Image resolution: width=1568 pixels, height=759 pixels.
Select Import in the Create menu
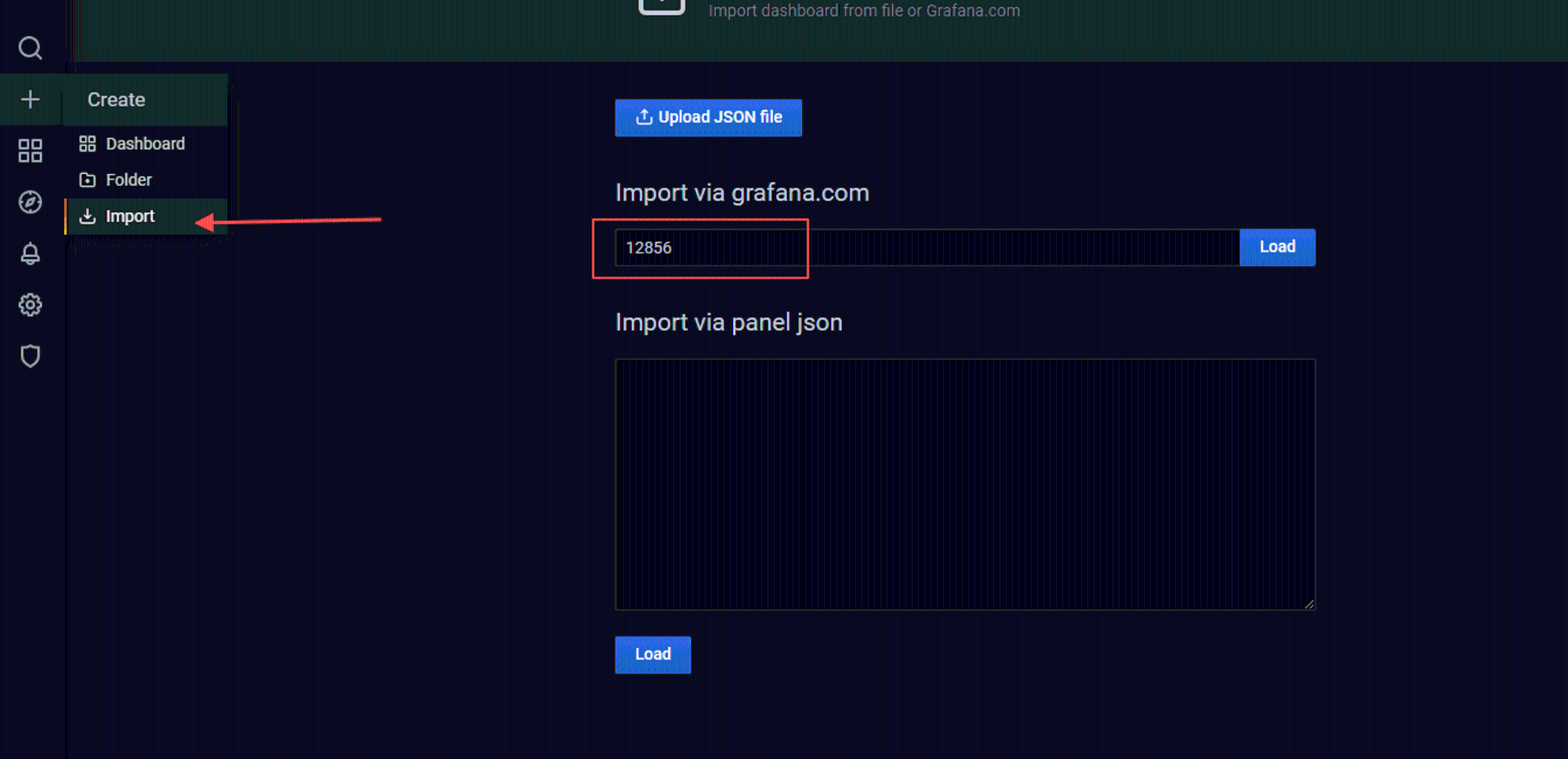tap(146, 216)
